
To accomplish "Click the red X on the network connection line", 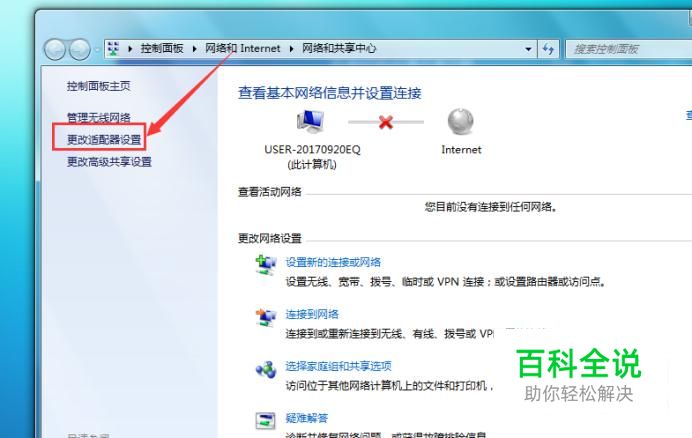I will (x=386, y=122).
